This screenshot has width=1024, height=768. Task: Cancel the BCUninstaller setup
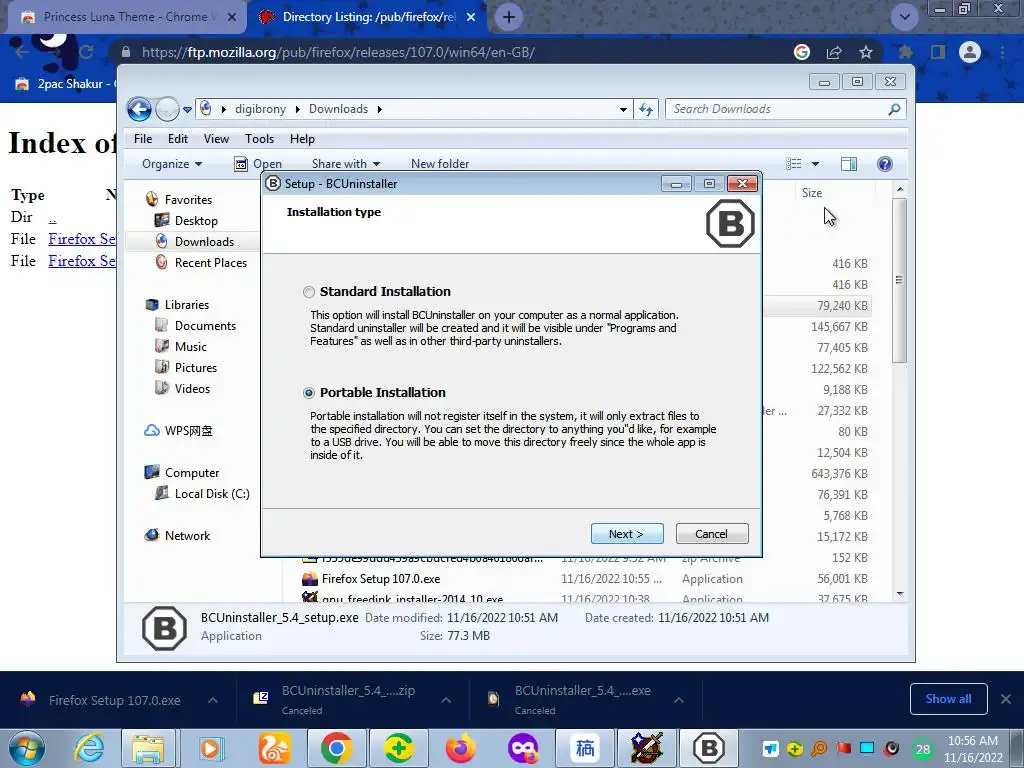tap(712, 534)
